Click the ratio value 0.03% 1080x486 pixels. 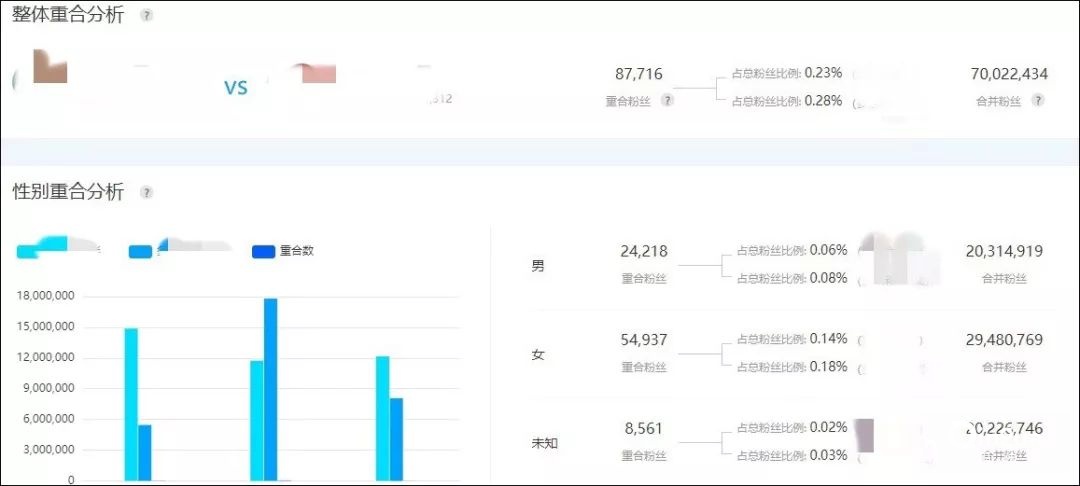pyautogui.click(x=829, y=456)
